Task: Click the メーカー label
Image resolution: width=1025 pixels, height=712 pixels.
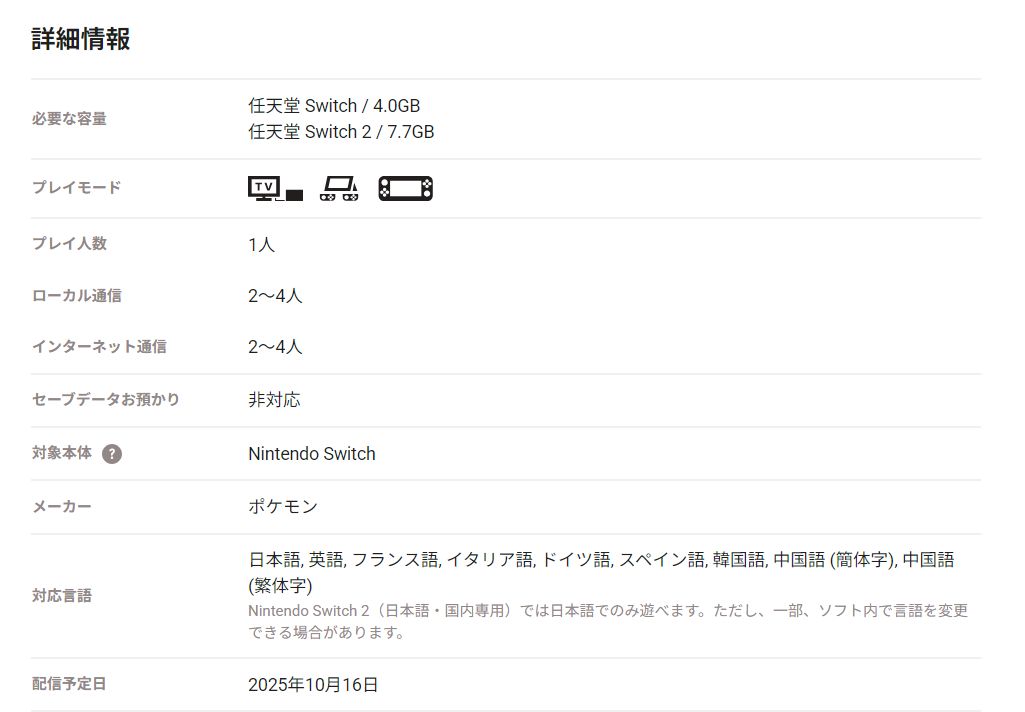Action: click(x=62, y=507)
